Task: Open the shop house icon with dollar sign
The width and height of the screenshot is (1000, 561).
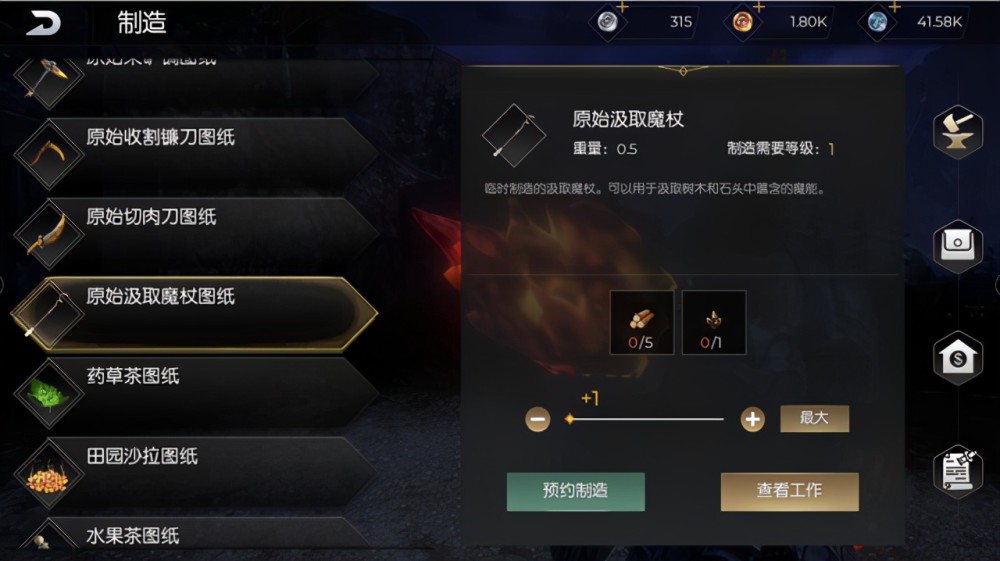Action: tap(957, 358)
